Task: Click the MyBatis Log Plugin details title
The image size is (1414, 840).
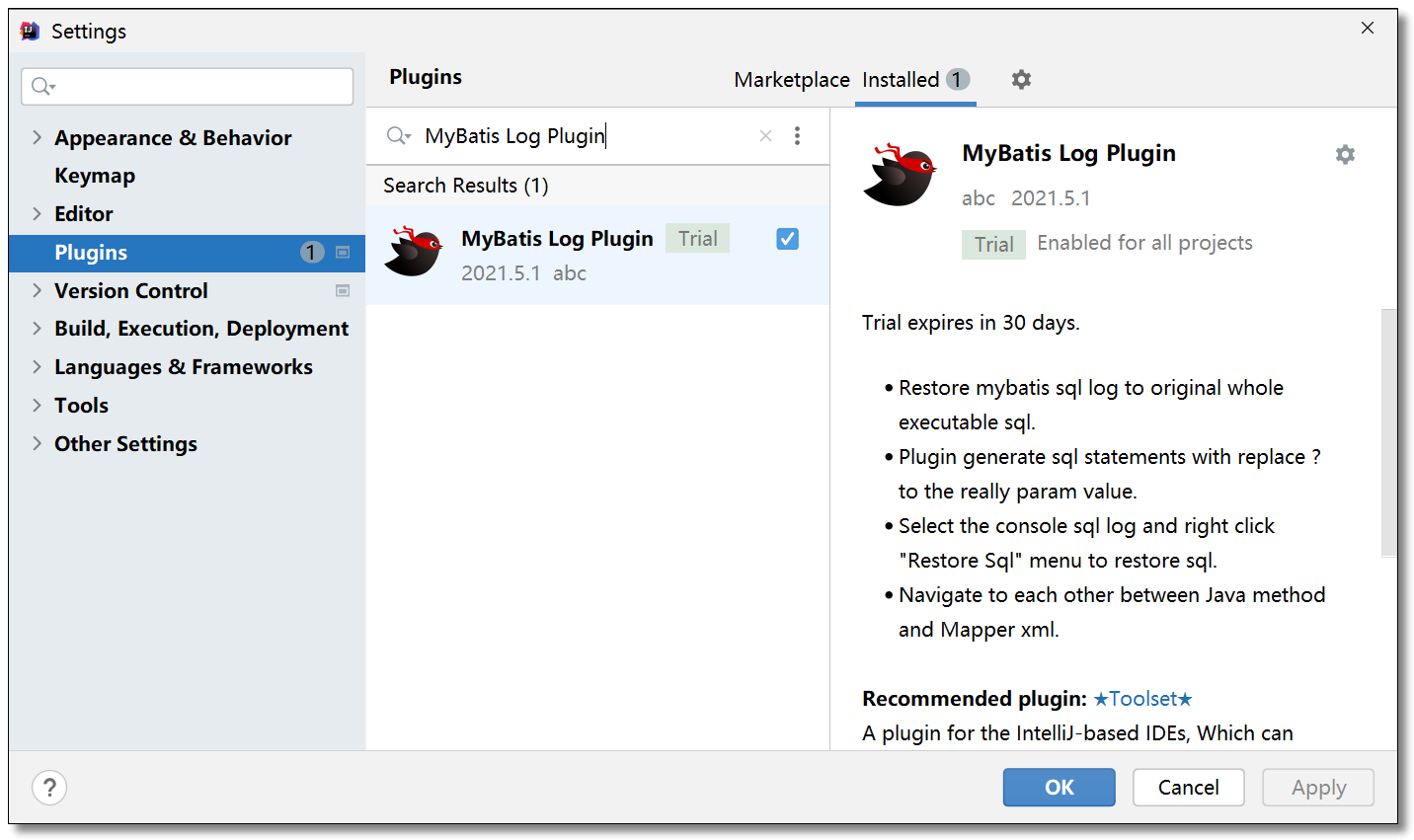Action: [1069, 154]
